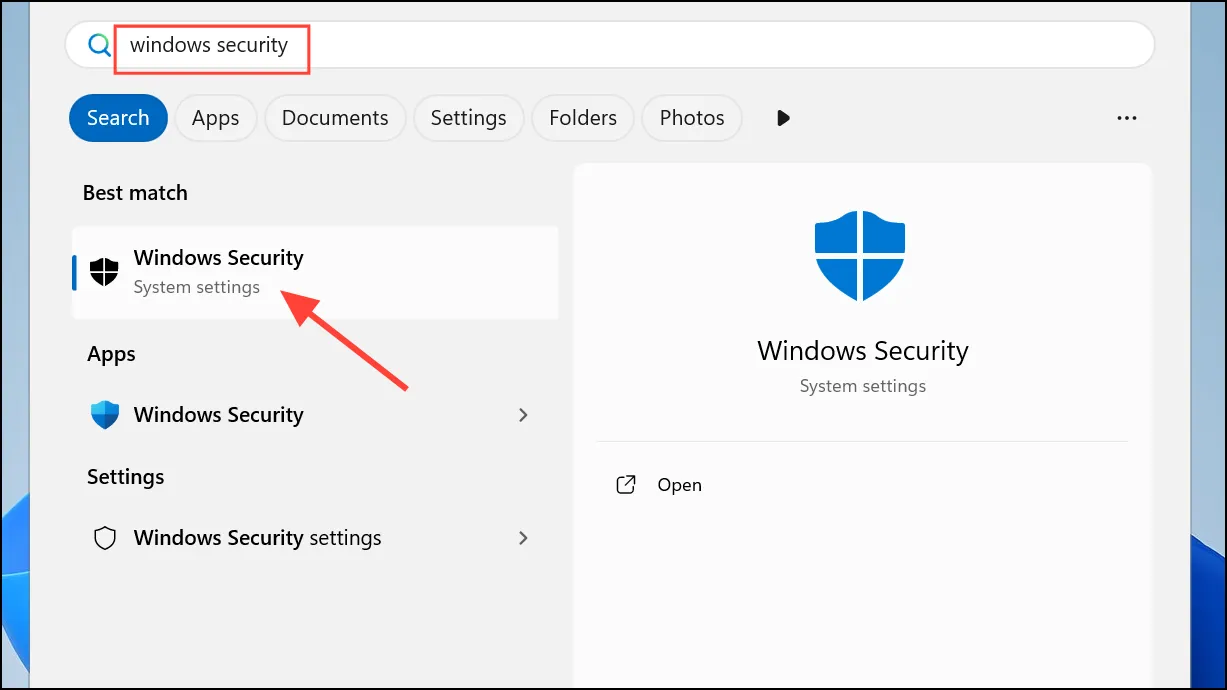Open the black shield Best match icon
Image resolution: width=1227 pixels, height=690 pixels.
point(104,271)
